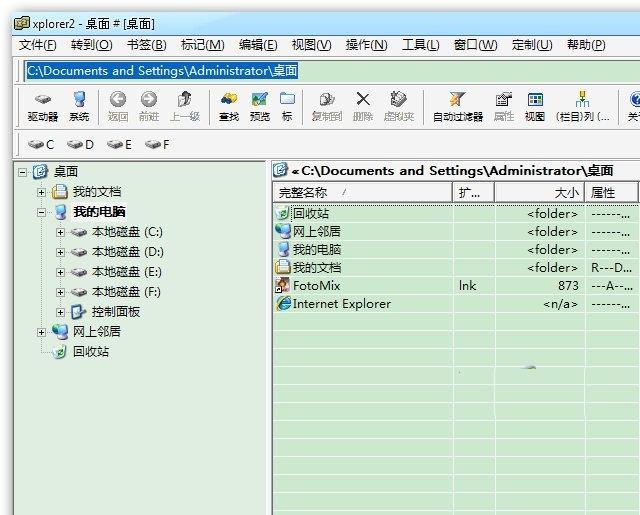
Task: Select FotoMix shortcut in file list
Action: (x=315, y=286)
